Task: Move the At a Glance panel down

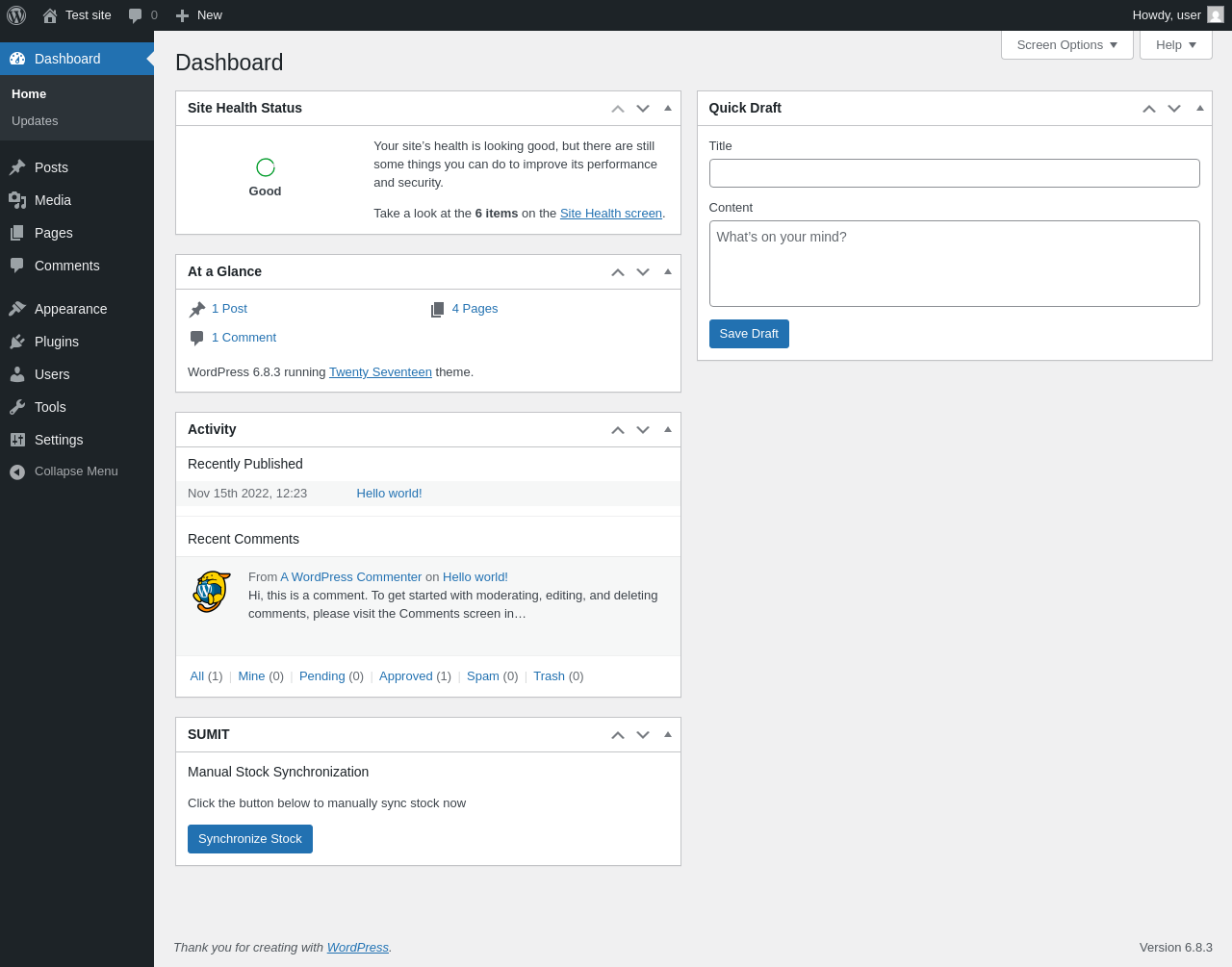Action: [643, 272]
